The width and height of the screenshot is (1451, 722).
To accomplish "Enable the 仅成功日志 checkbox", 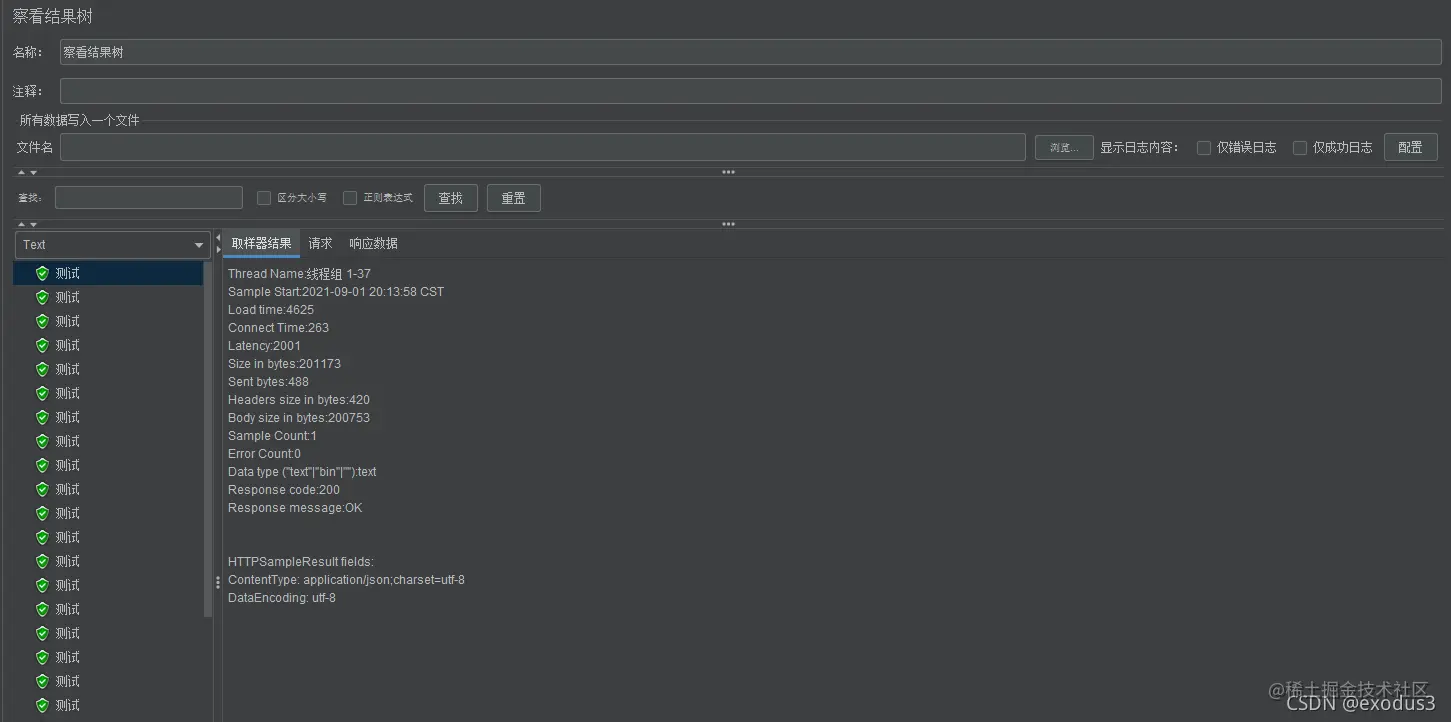I will [x=1300, y=148].
